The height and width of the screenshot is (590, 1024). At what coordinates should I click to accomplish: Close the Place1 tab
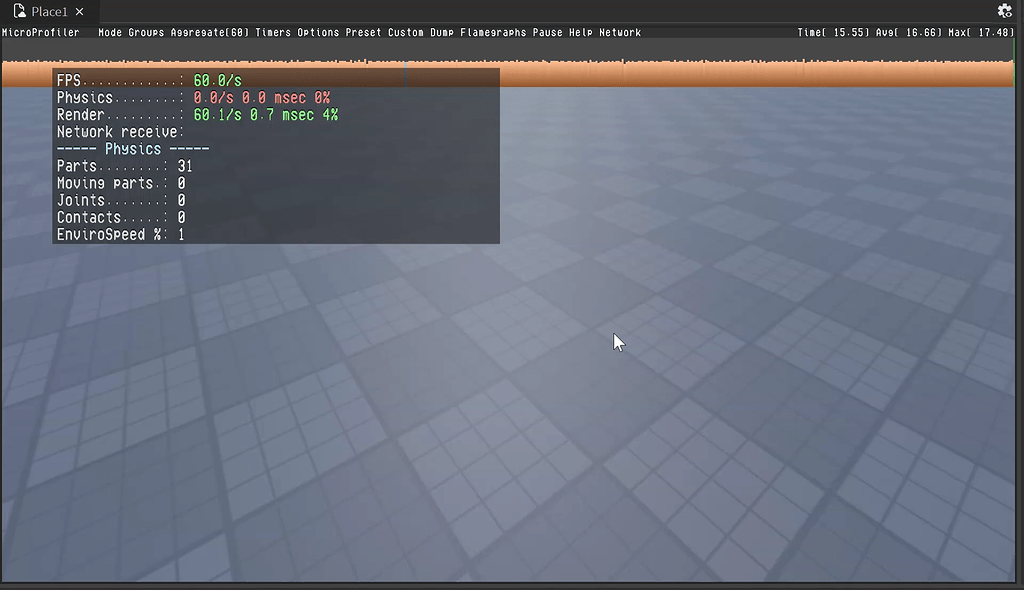[x=78, y=13]
